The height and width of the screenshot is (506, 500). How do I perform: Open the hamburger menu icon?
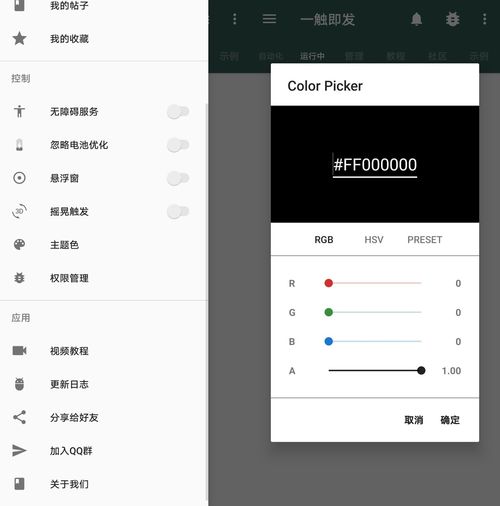click(269, 19)
